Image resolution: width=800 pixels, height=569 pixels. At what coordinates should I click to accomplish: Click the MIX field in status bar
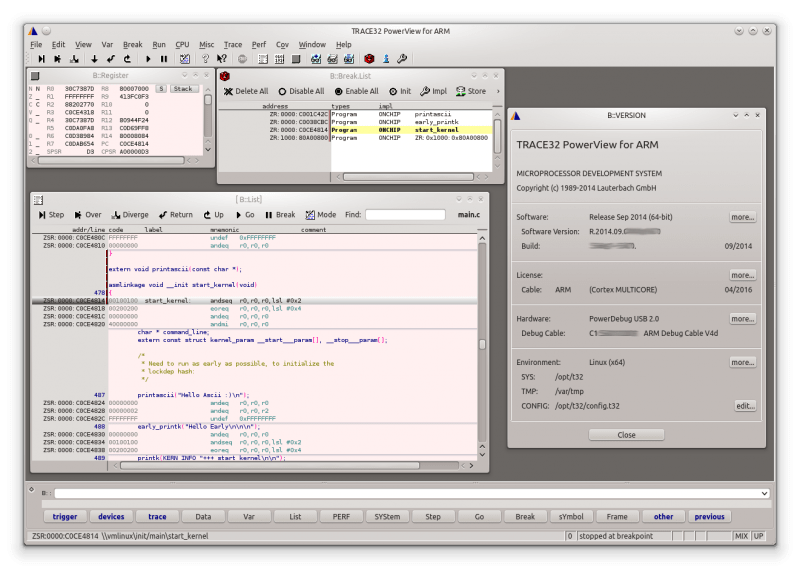pyautogui.click(x=741, y=536)
